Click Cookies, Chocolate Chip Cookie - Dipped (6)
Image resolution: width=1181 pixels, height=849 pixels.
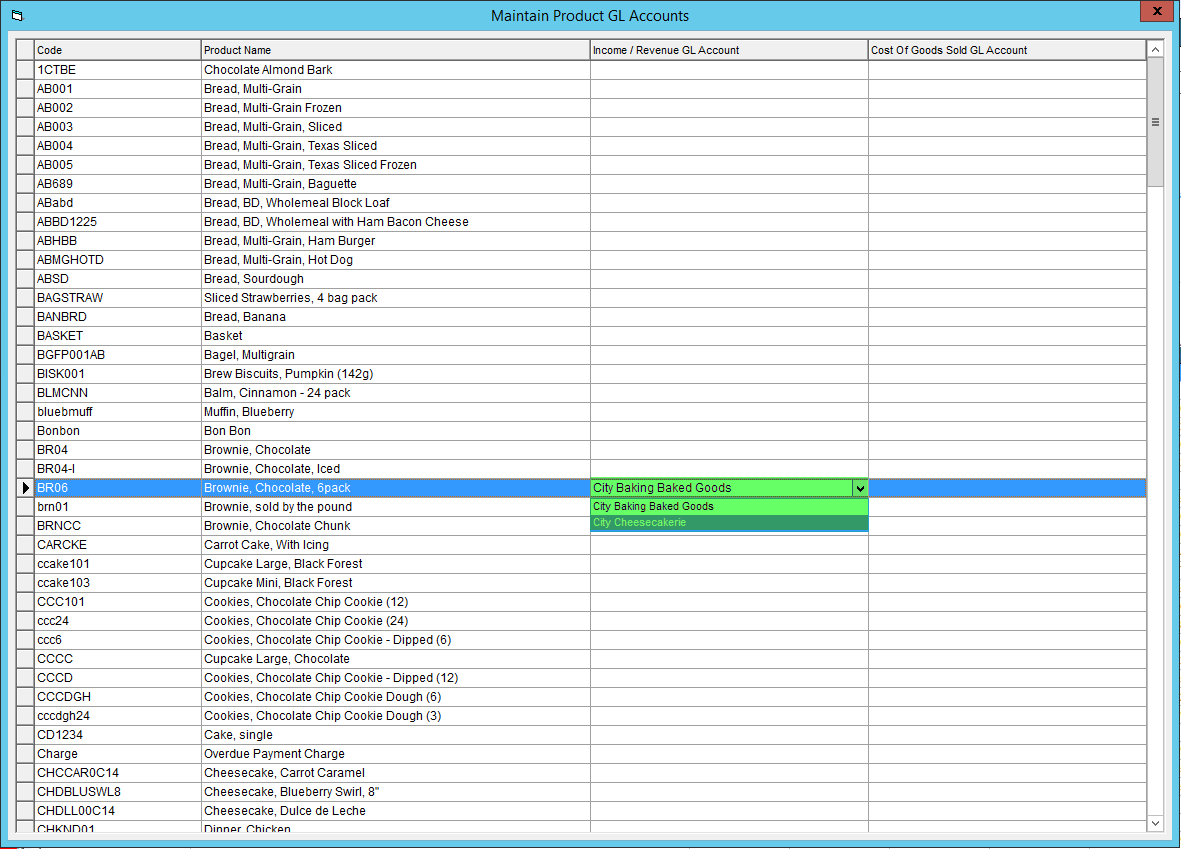[395, 640]
